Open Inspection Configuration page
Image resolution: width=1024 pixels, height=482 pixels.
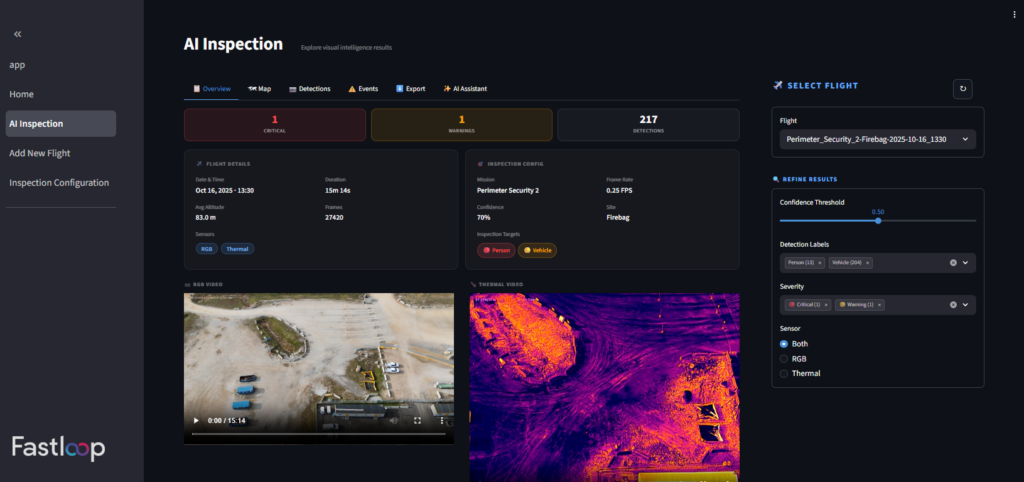61,183
